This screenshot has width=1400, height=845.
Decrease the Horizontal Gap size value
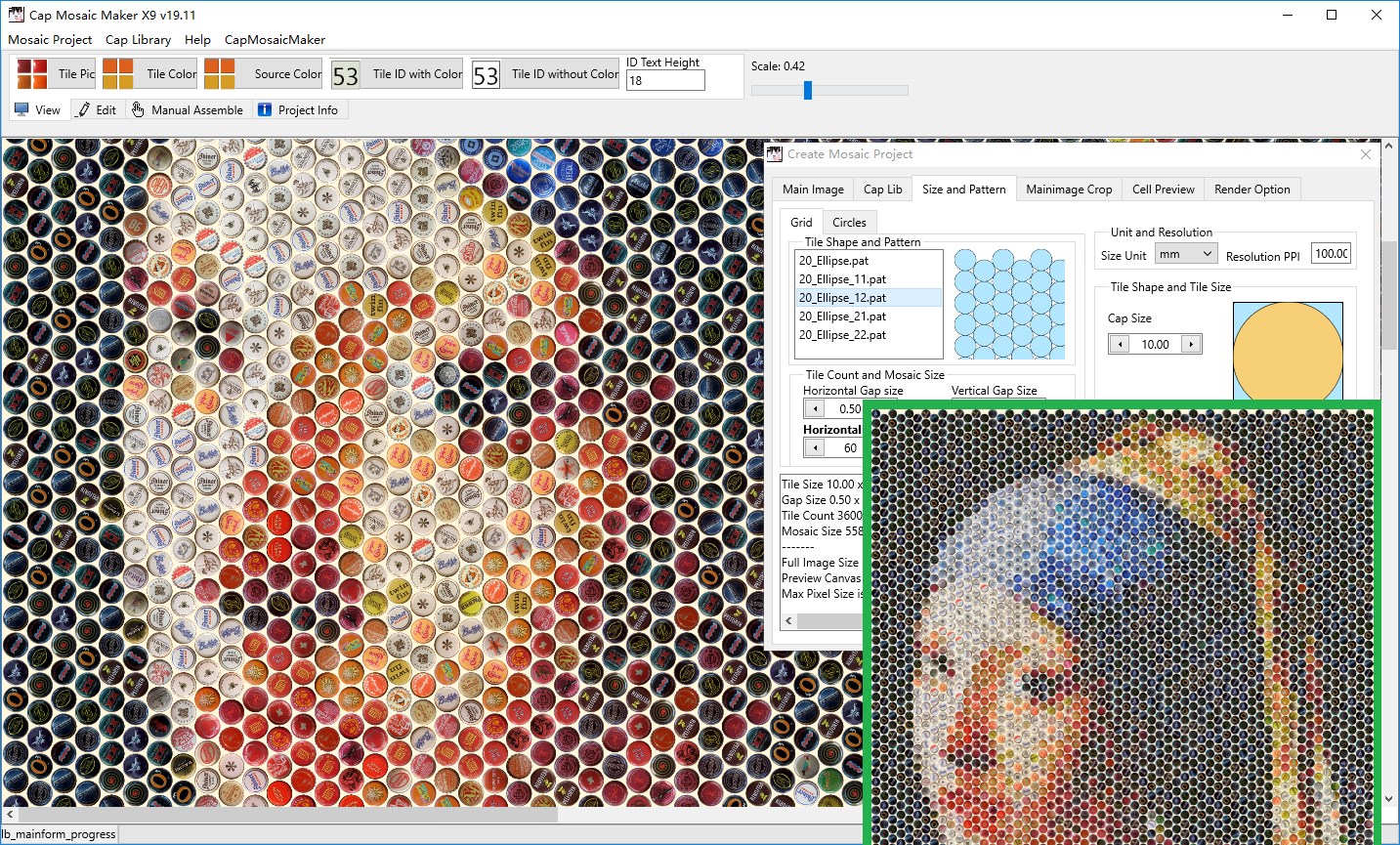[815, 409]
